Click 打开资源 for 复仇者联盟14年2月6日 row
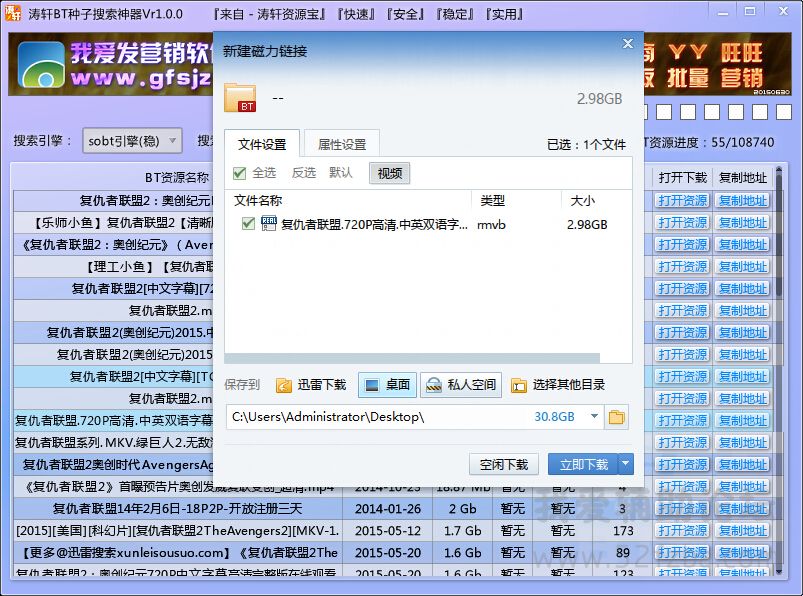This screenshot has height=596, width=803. (x=683, y=509)
